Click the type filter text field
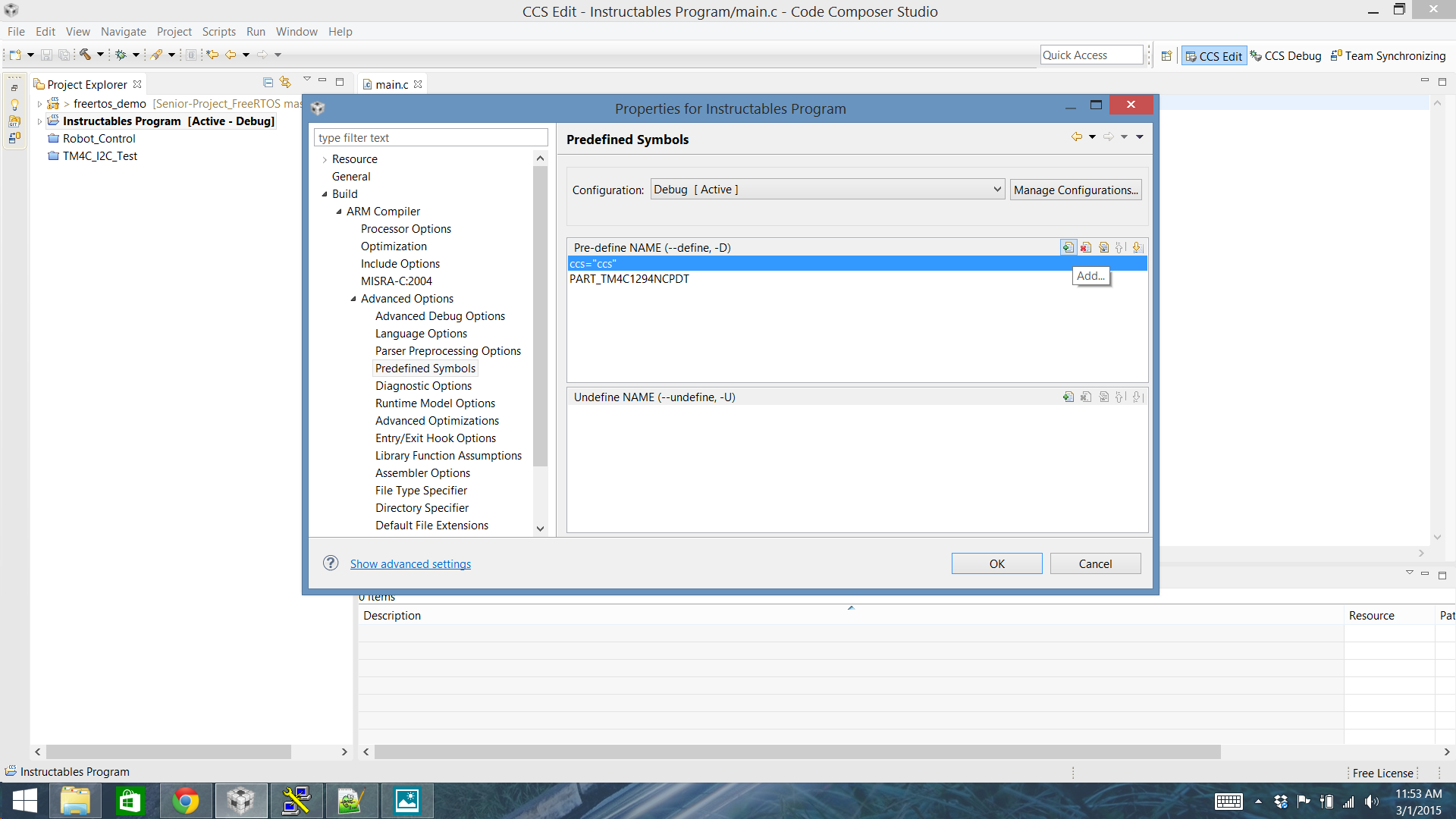Viewport: 1456px width, 819px height. [x=431, y=137]
